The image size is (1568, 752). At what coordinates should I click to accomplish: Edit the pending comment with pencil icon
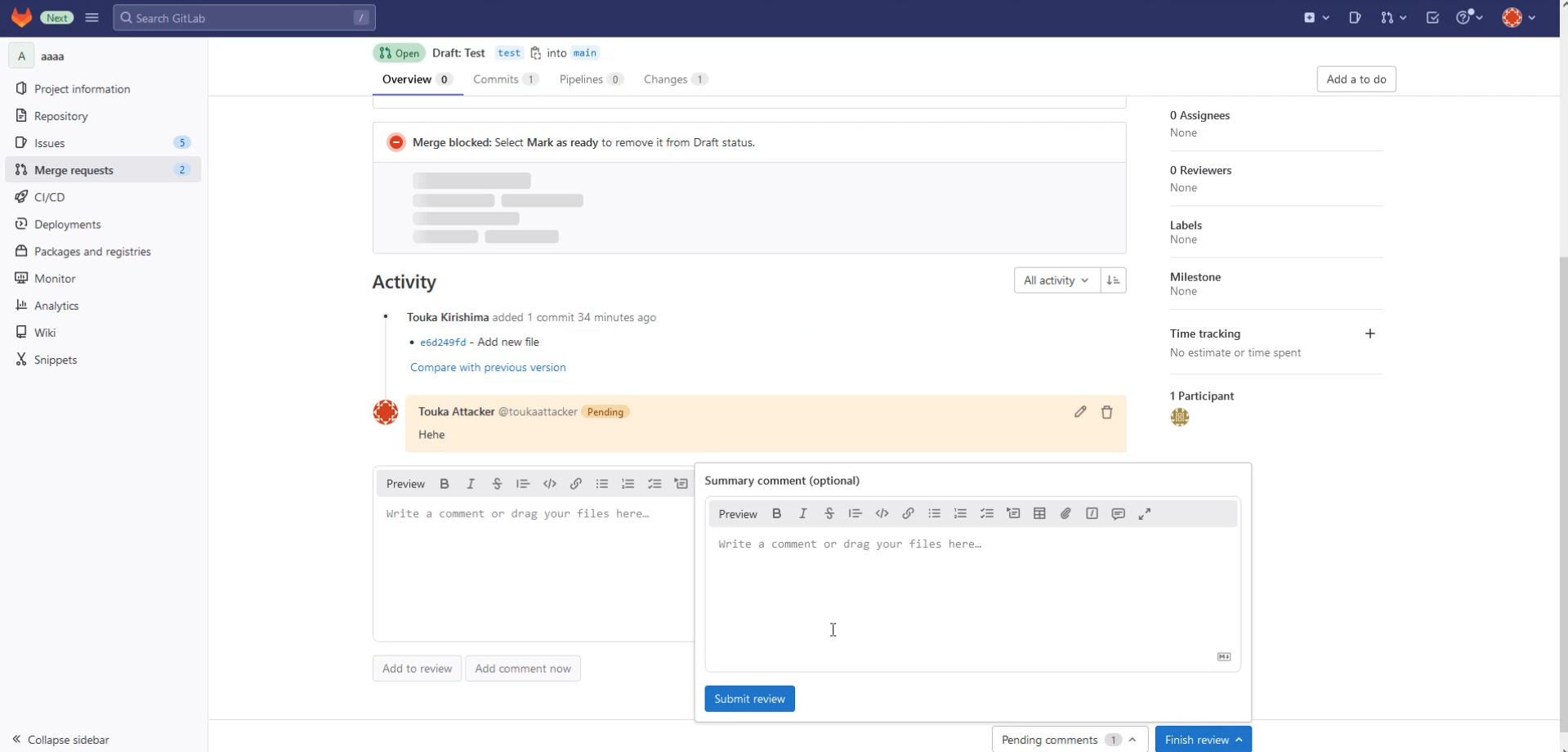point(1080,412)
